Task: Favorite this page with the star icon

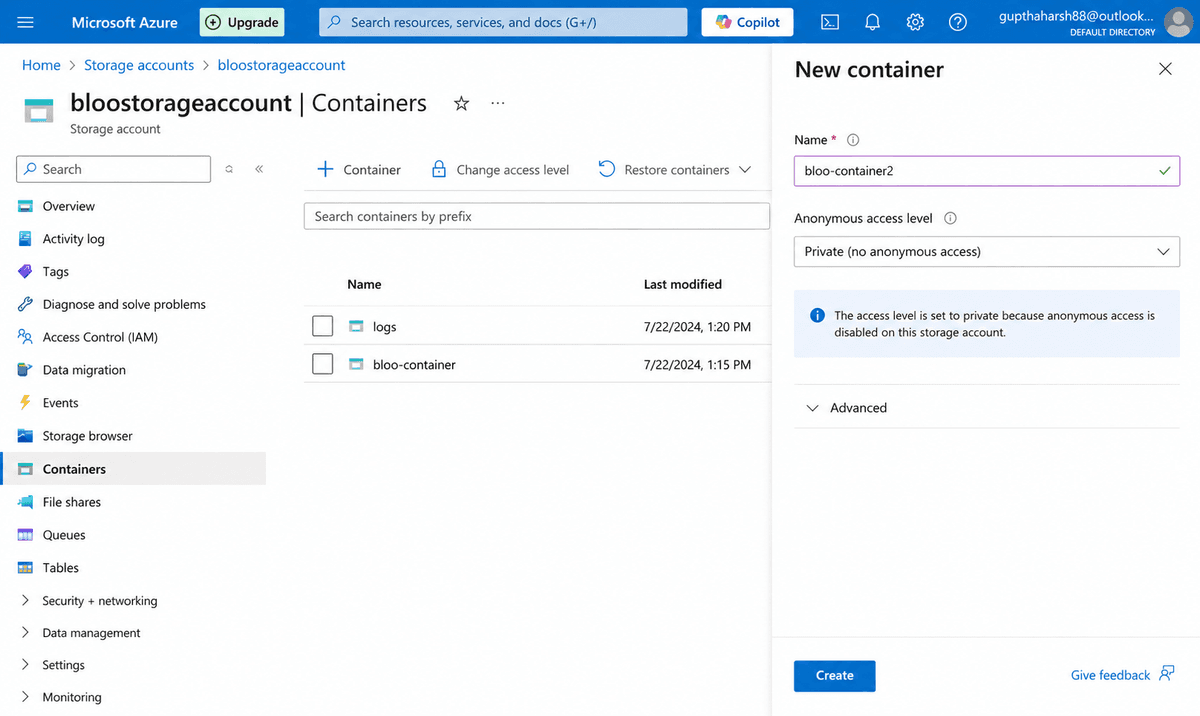Action: click(461, 103)
